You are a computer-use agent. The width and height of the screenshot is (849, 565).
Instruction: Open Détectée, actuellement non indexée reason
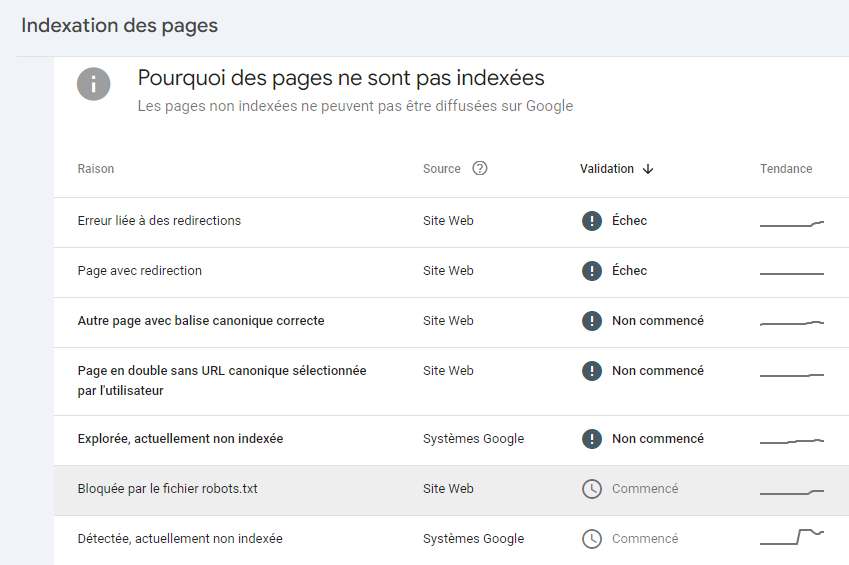tap(180, 539)
